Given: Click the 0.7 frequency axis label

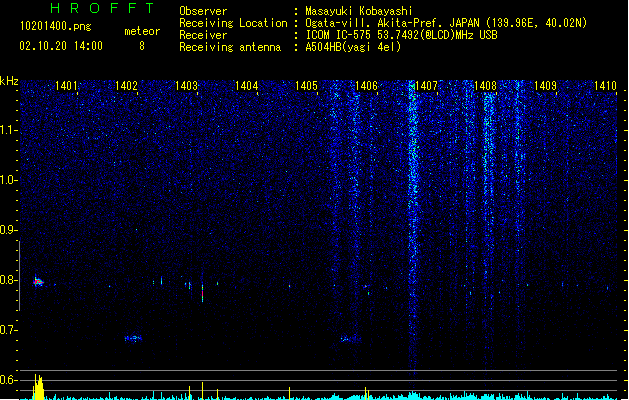Looking at the screenshot, I should coord(8,330).
